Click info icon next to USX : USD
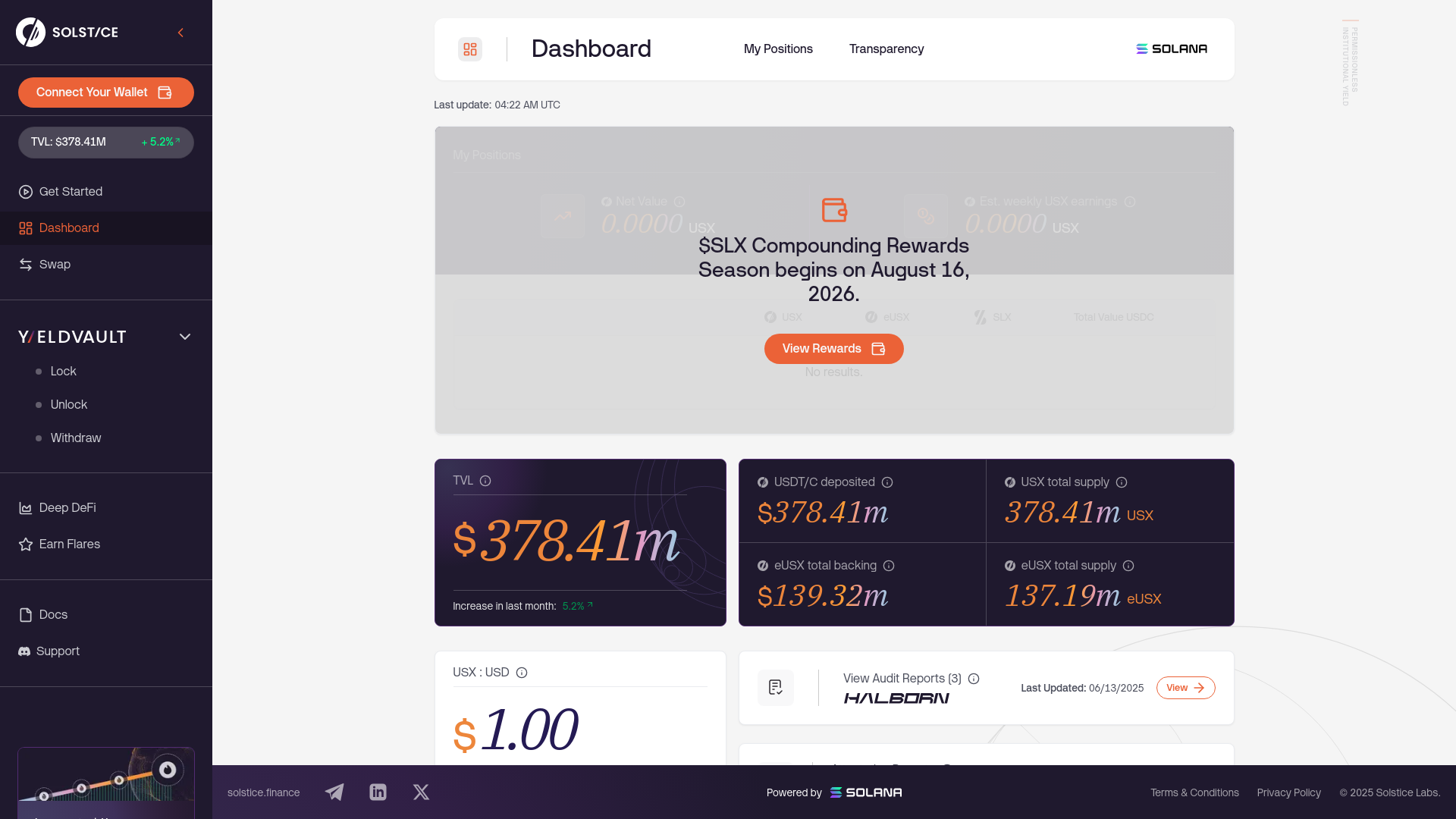This screenshot has width=1456, height=819. (x=522, y=673)
